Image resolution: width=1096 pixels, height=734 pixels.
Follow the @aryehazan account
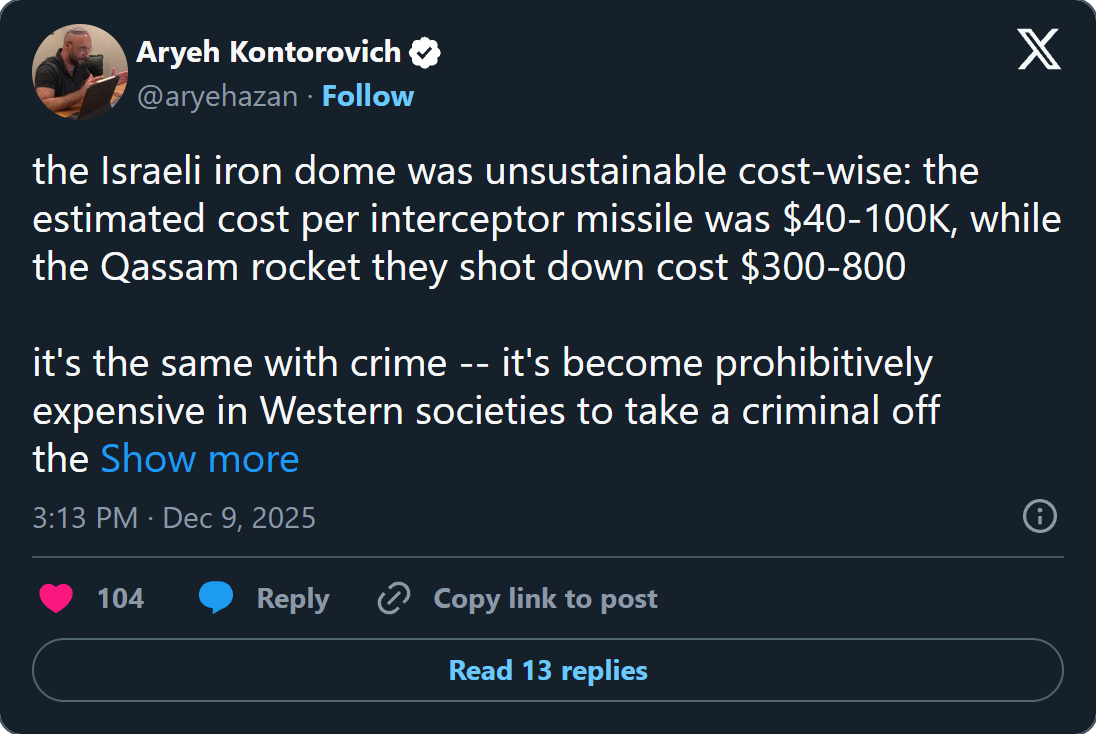pyautogui.click(x=368, y=96)
